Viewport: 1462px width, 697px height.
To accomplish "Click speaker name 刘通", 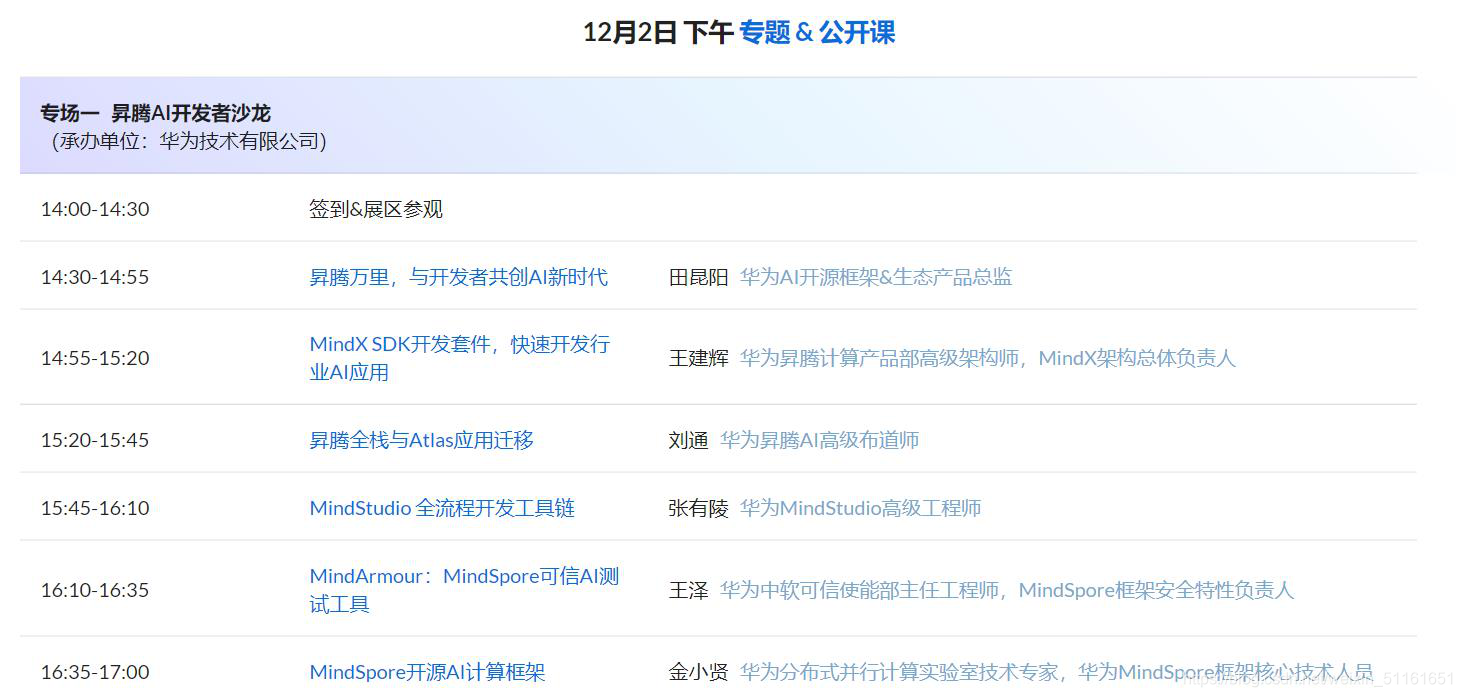I will [689, 440].
